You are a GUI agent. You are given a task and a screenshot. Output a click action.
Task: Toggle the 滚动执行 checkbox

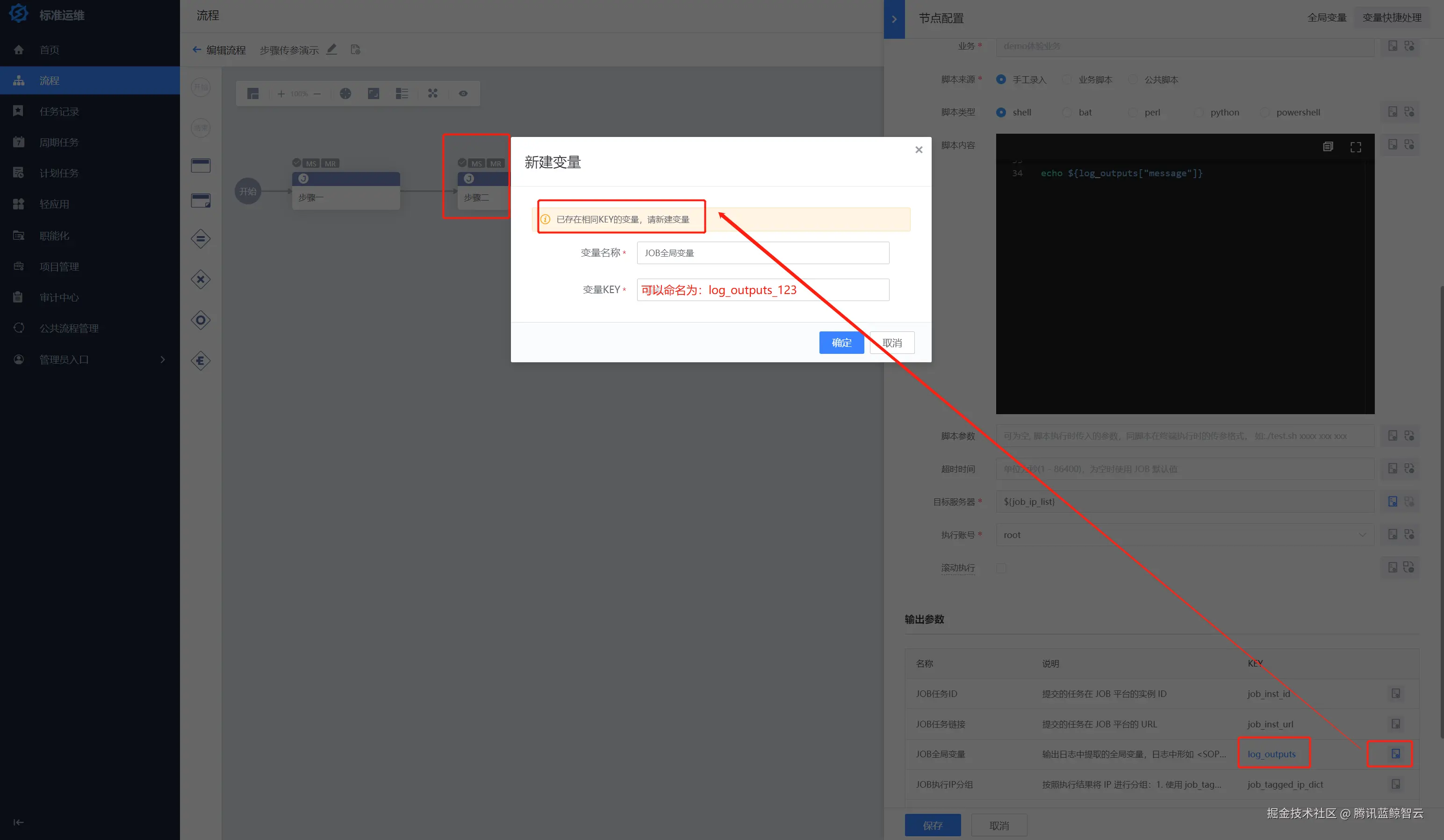1001,568
